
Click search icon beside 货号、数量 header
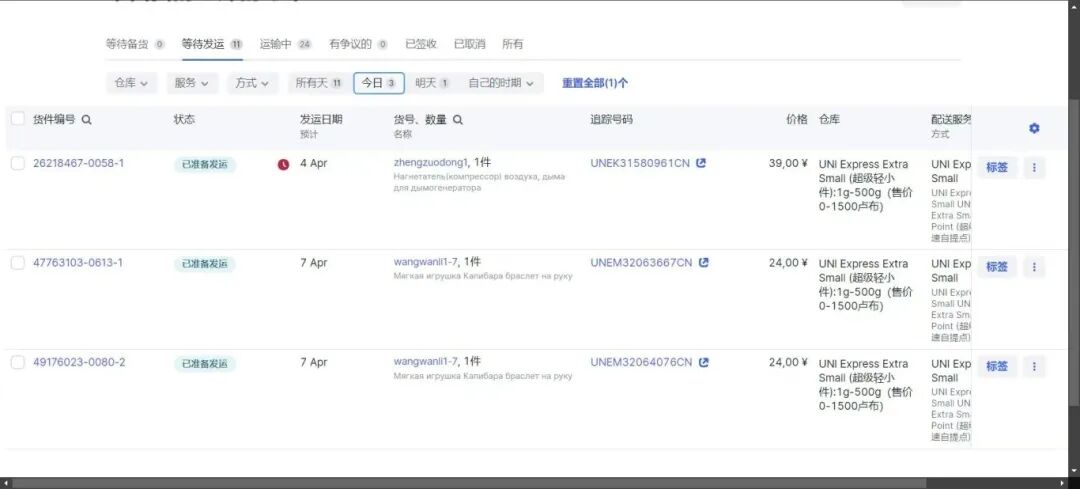(x=458, y=120)
